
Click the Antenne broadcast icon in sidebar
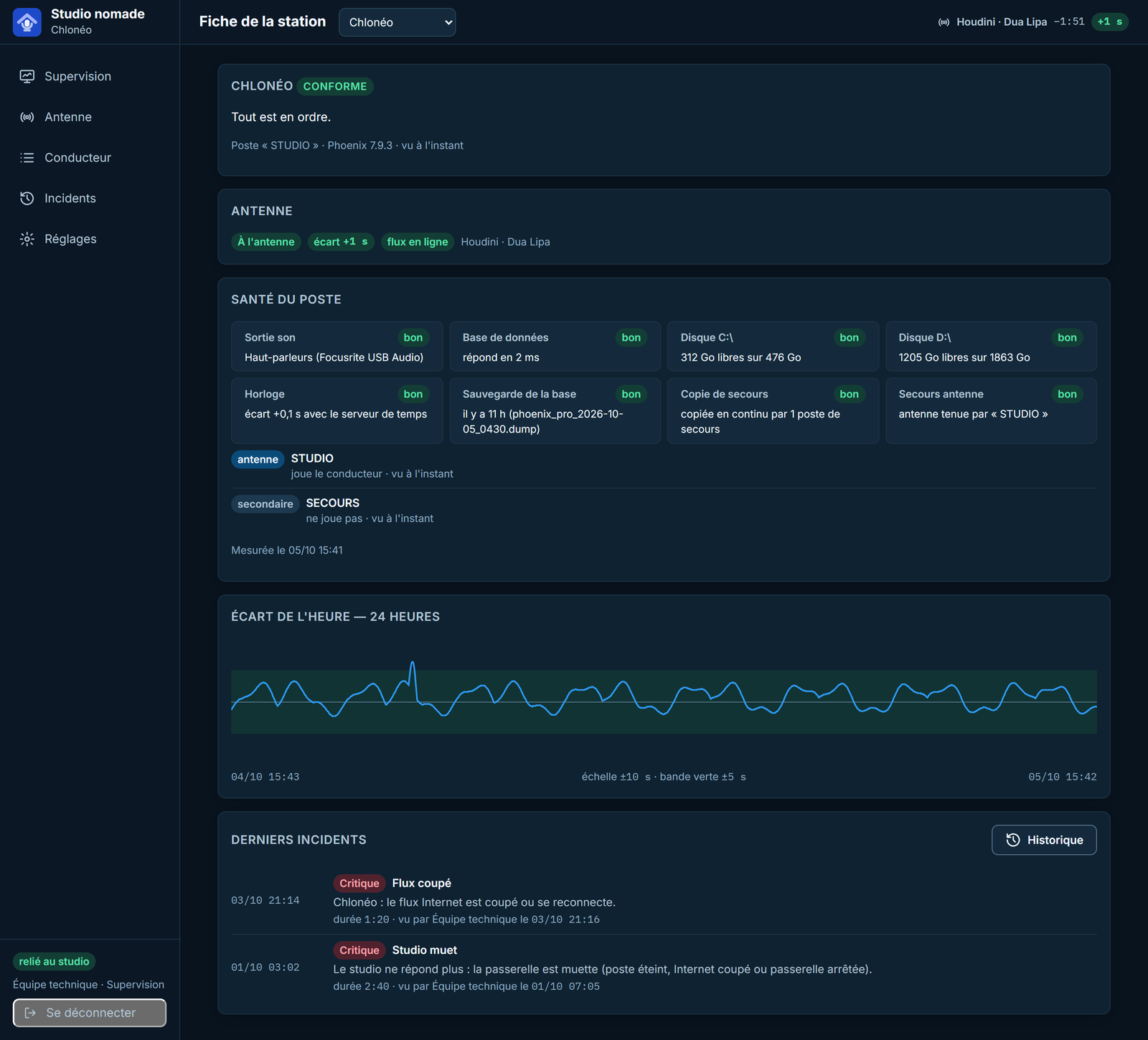(27, 117)
